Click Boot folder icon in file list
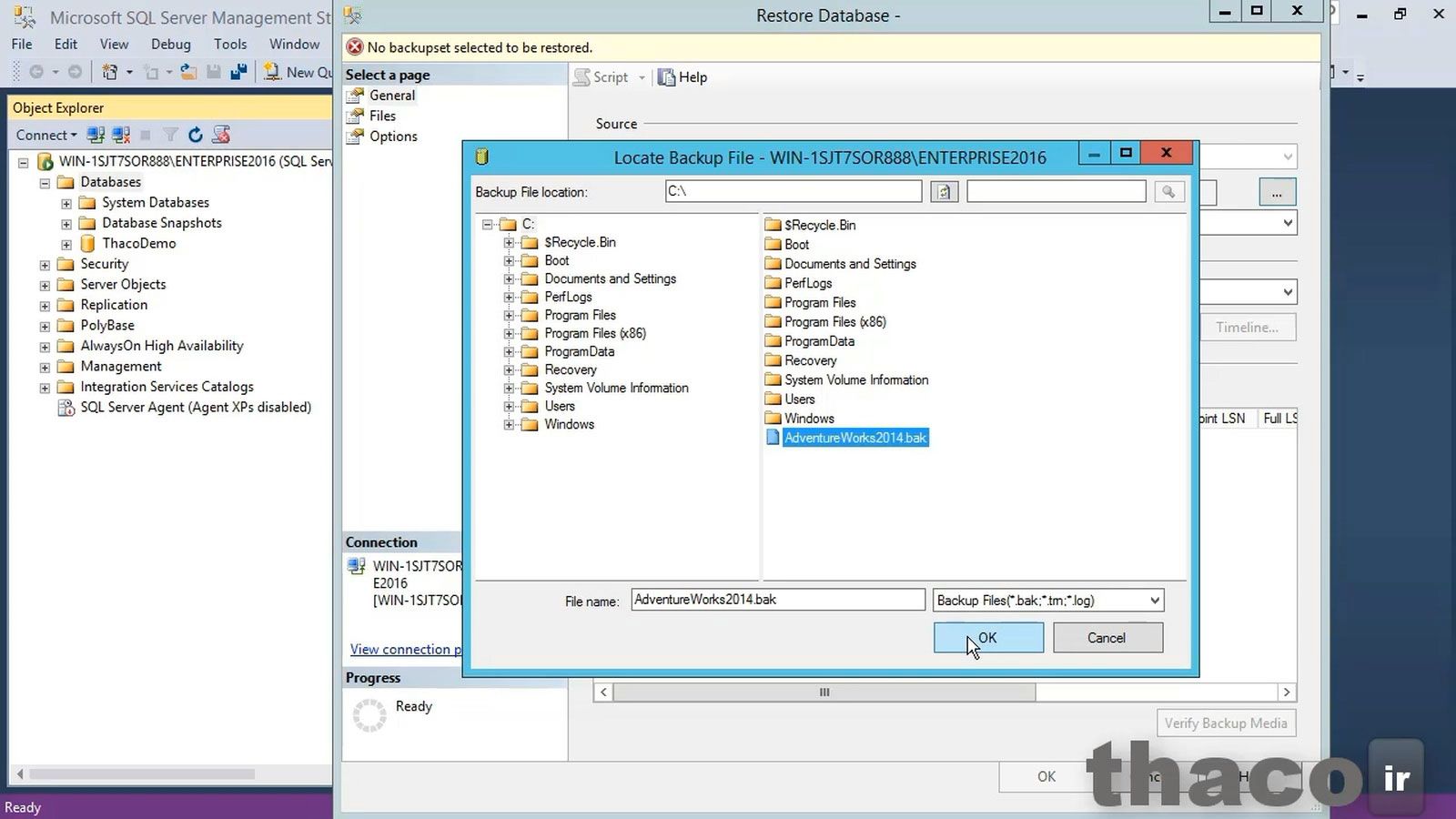 coord(773,244)
